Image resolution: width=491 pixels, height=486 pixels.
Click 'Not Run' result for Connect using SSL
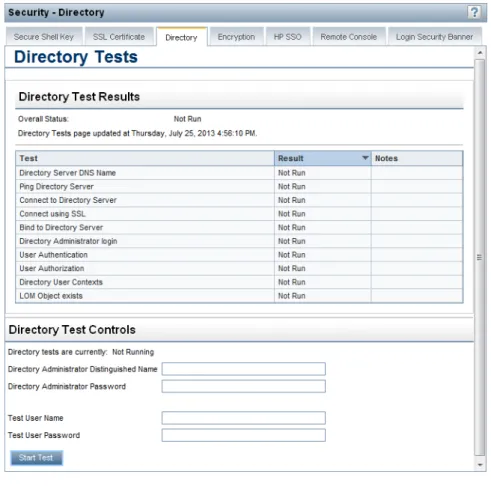coord(292,214)
